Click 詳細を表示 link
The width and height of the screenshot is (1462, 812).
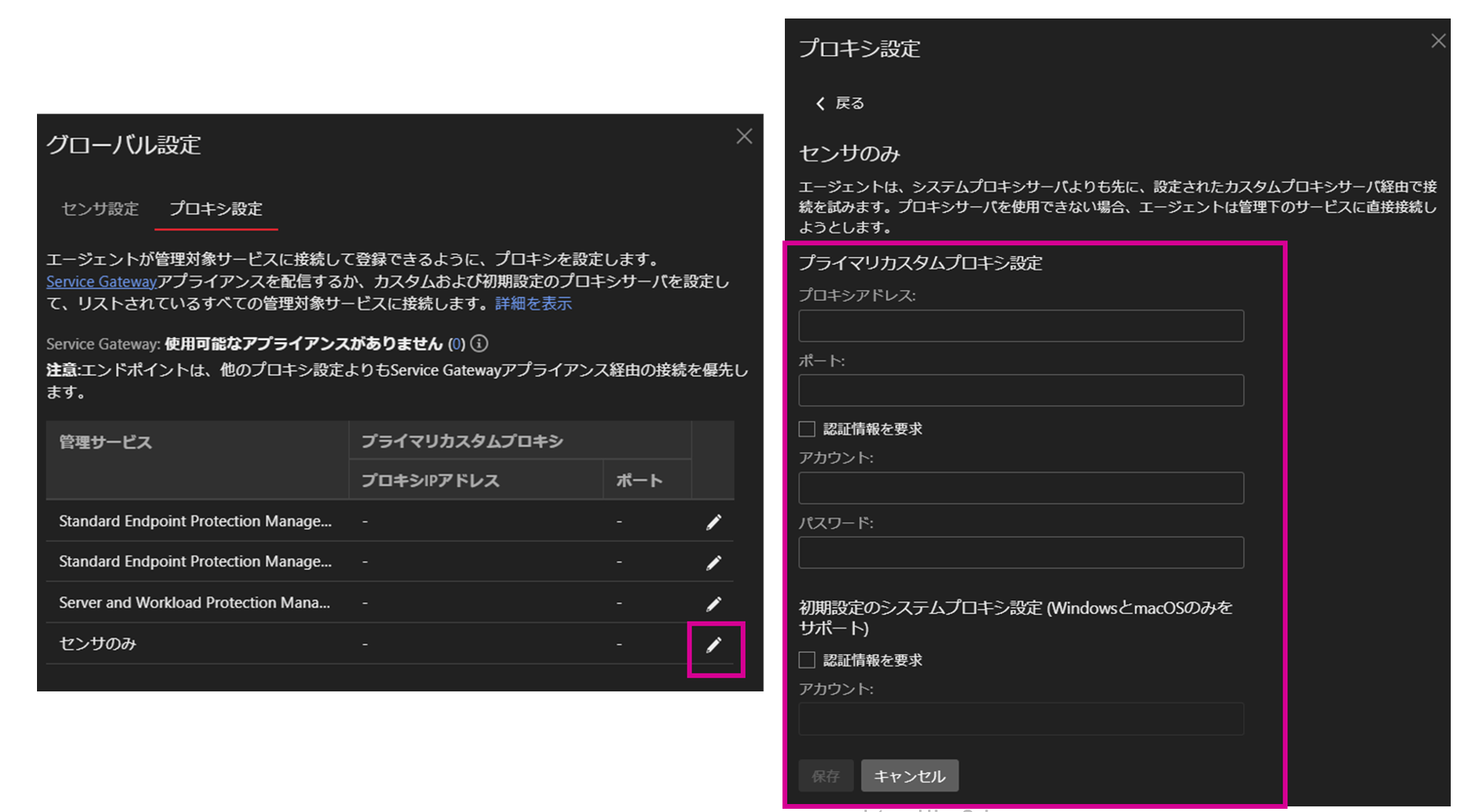pyautogui.click(x=533, y=304)
